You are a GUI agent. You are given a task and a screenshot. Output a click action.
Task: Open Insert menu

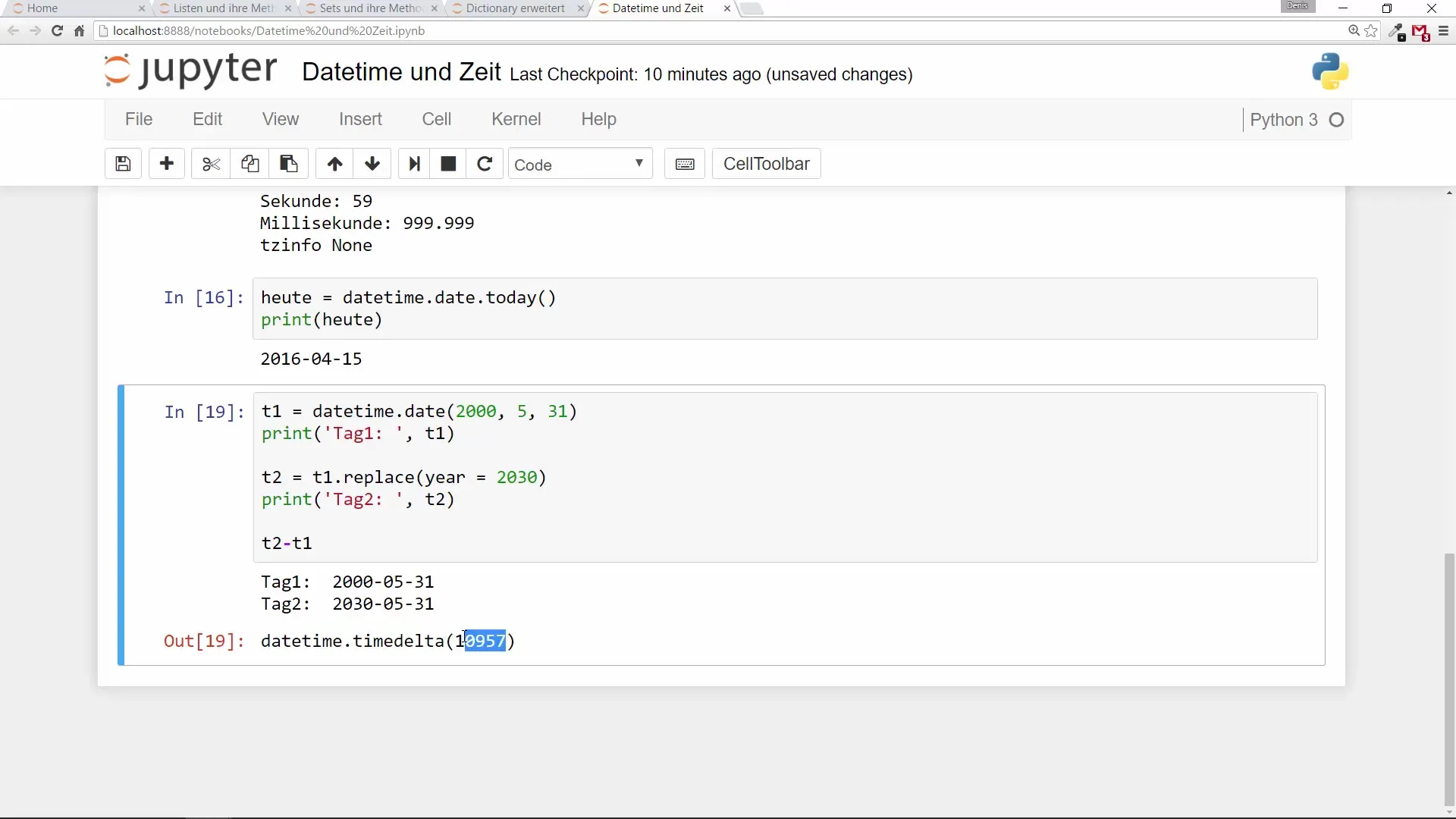pyautogui.click(x=360, y=119)
